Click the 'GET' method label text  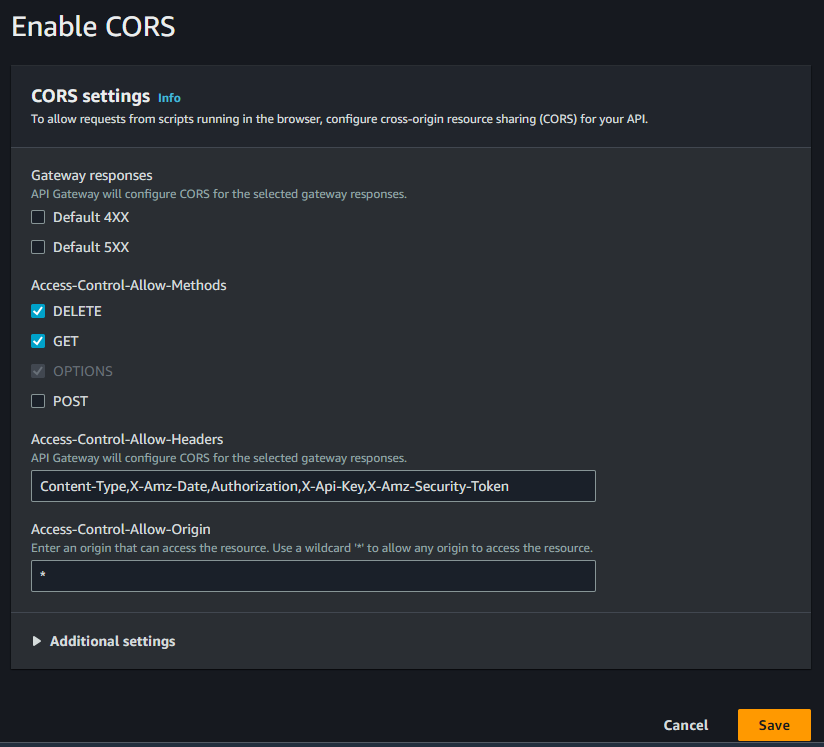[x=66, y=341]
